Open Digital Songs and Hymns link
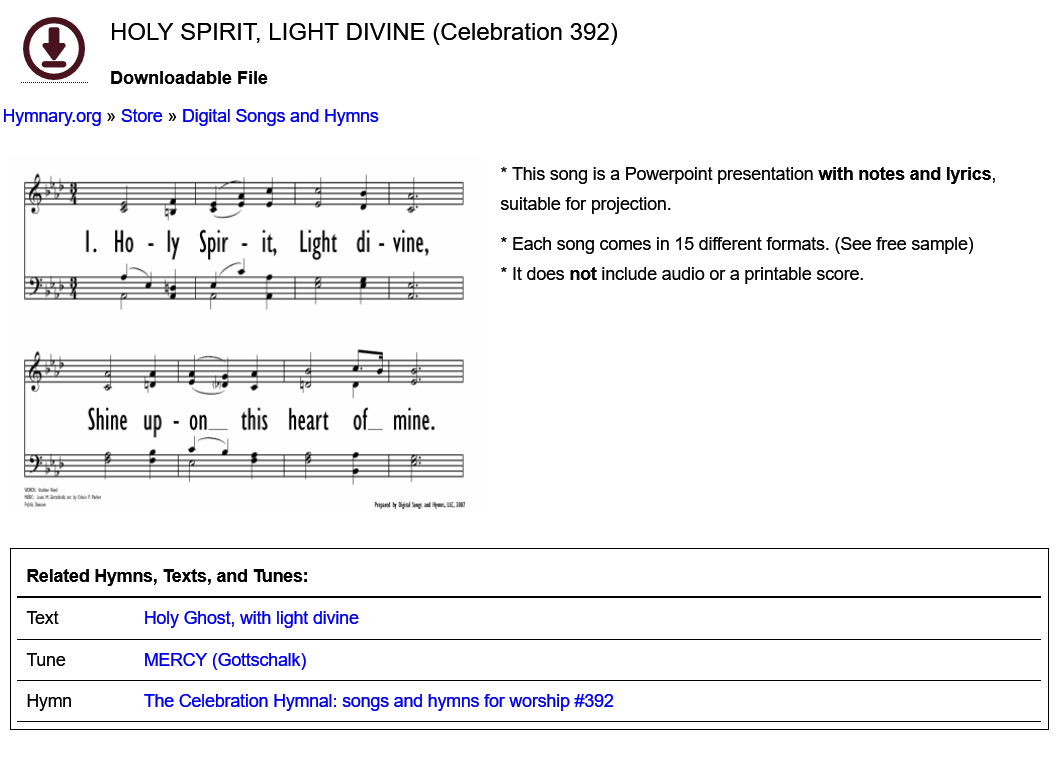The width and height of the screenshot is (1059, 768). [280, 116]
